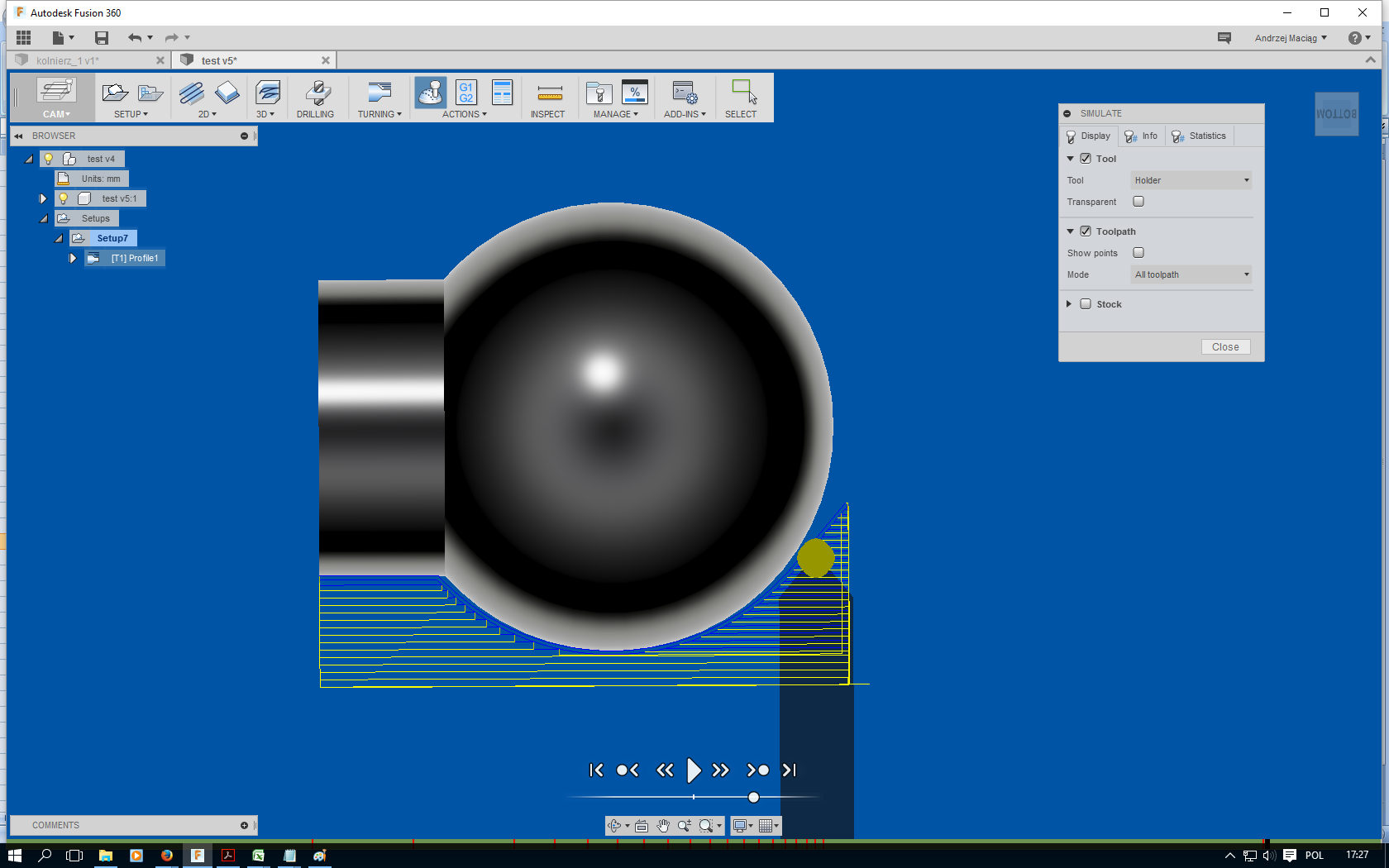This screenshot has height=868, width=1389.
Task: Open the 3D dropdown menu
Action: [265, 114]
